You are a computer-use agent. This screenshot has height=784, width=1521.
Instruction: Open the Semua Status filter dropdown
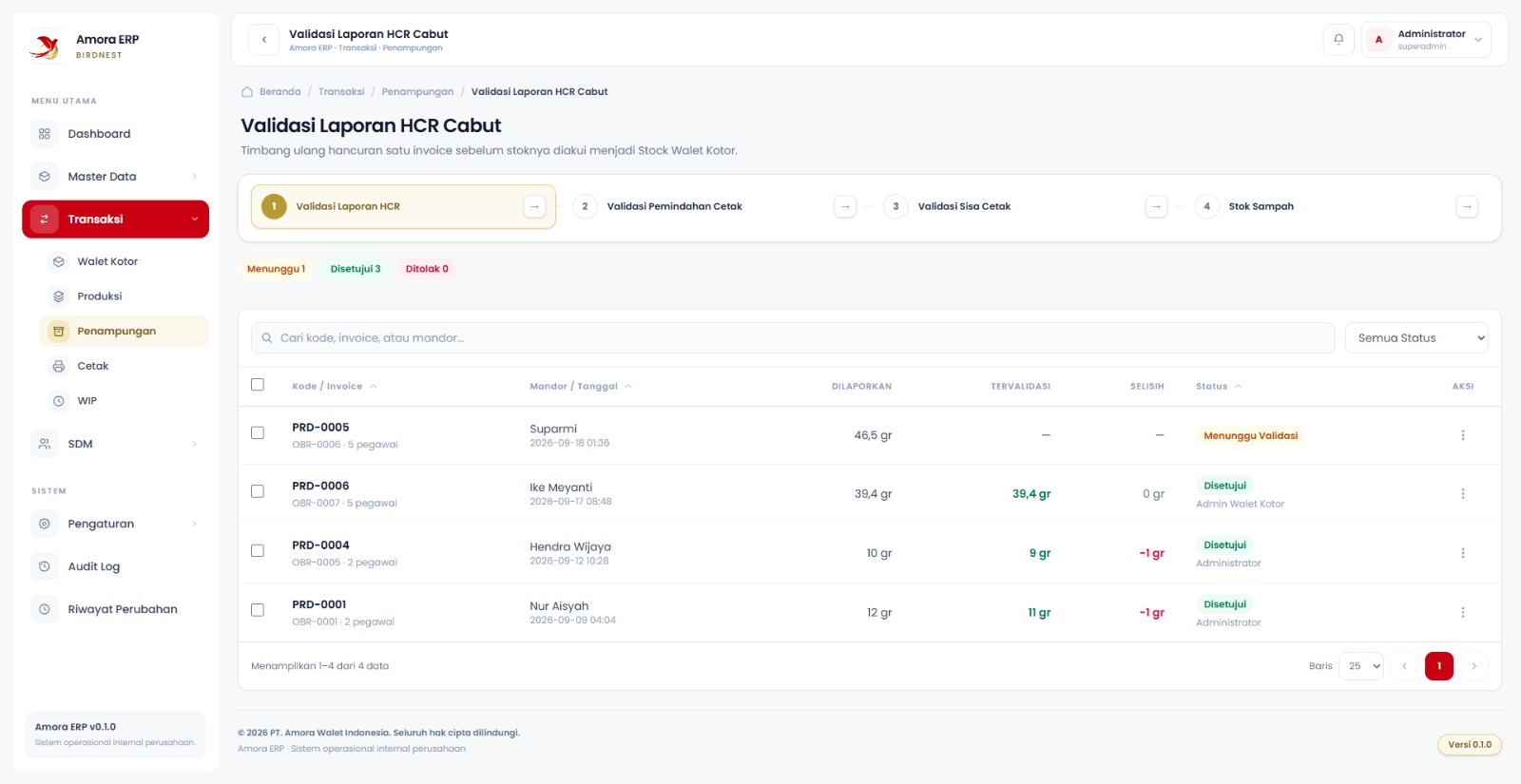(1416, 338)
